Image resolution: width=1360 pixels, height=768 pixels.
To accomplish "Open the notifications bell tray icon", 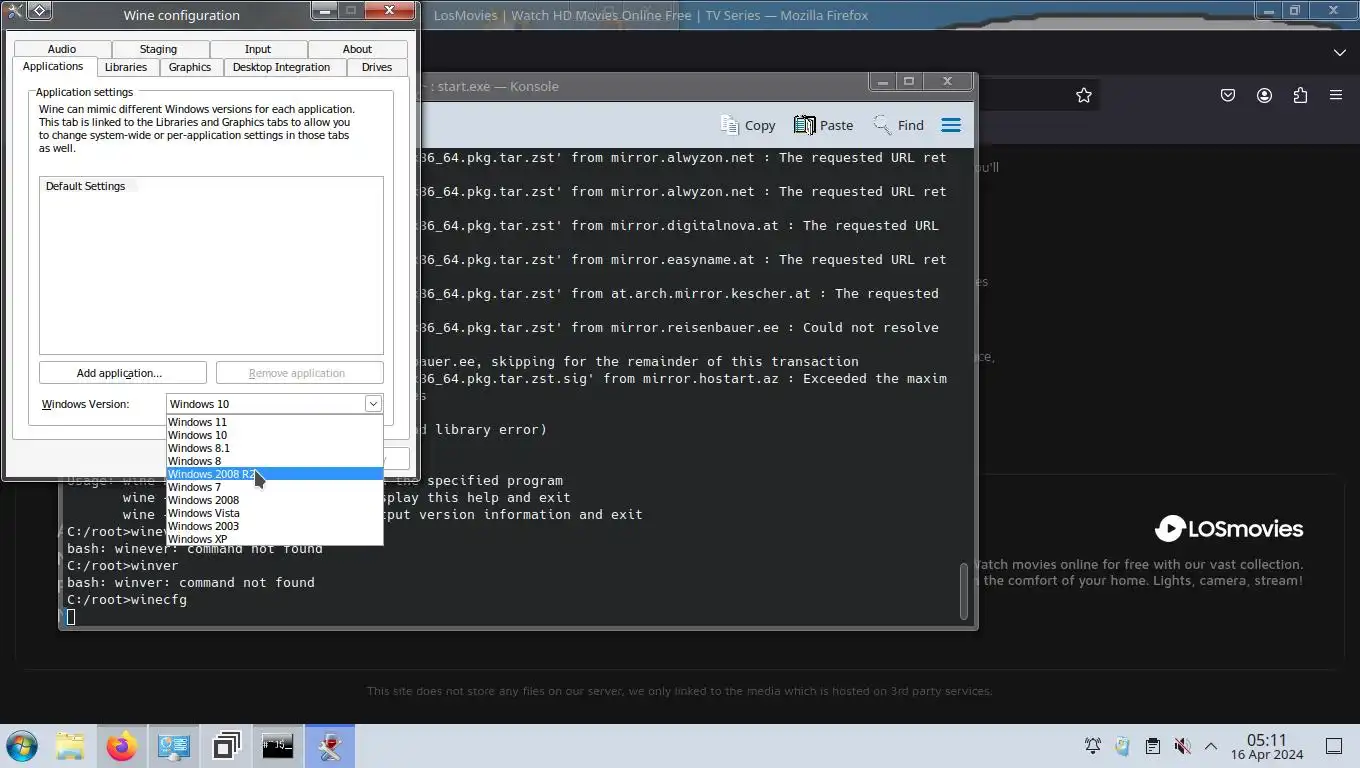I will point(1093,746).
